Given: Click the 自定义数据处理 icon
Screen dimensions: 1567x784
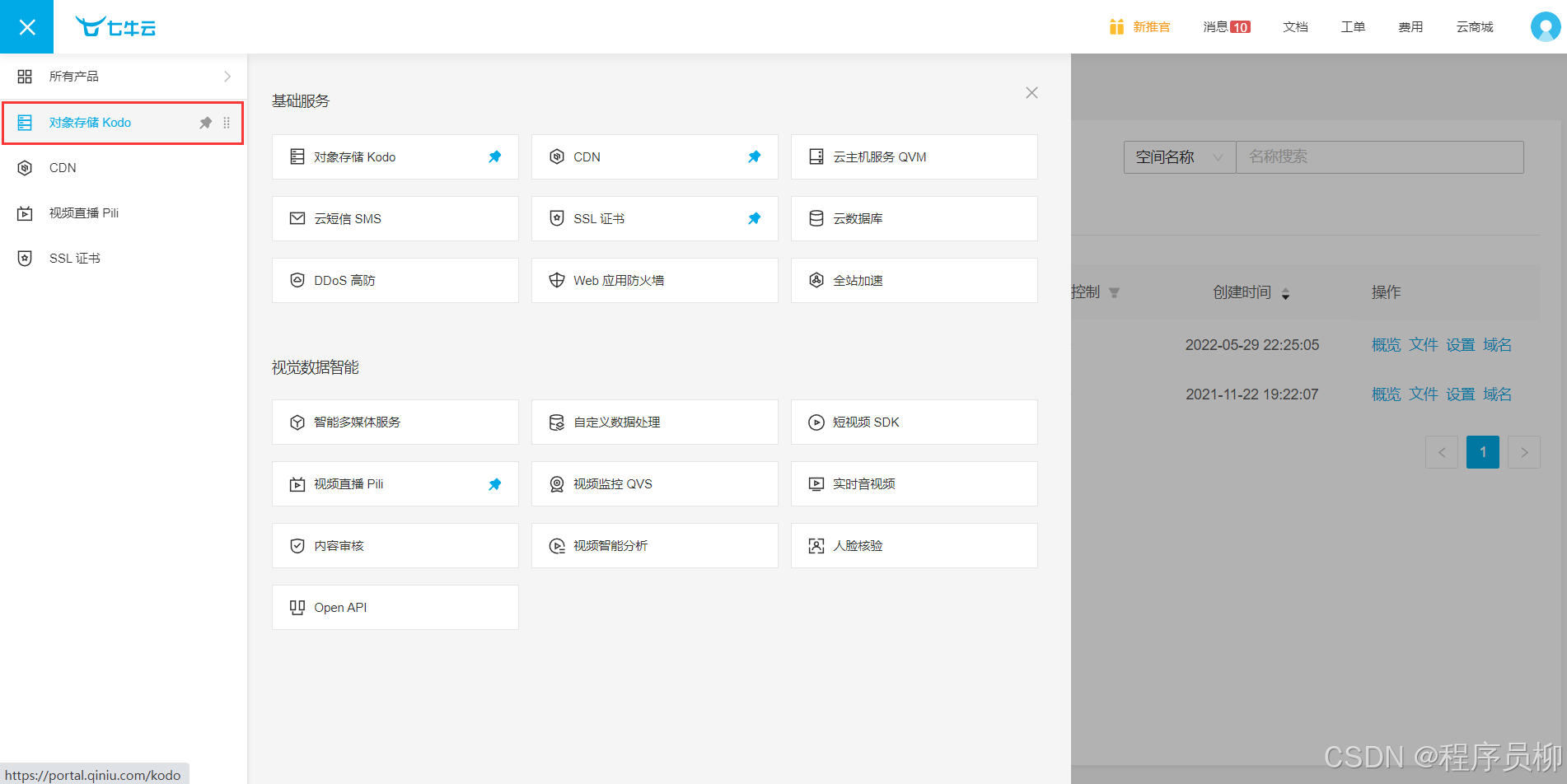Looking at the screenshot, I should (557, 422).
